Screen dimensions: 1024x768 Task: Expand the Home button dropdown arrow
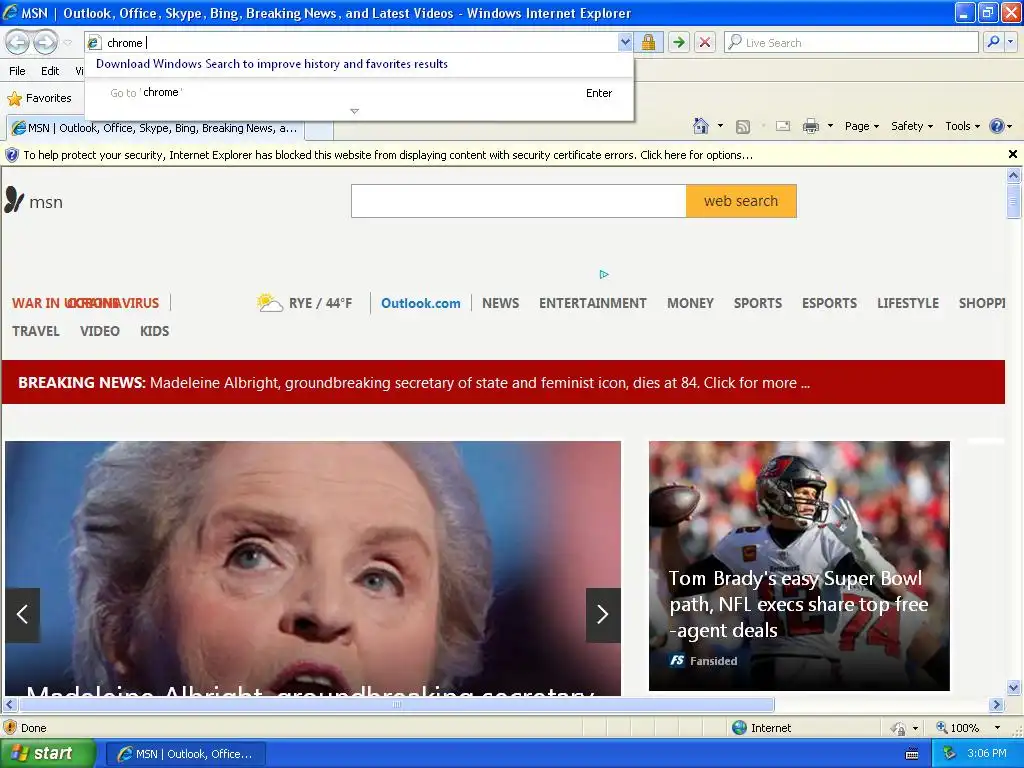[720, 126]
